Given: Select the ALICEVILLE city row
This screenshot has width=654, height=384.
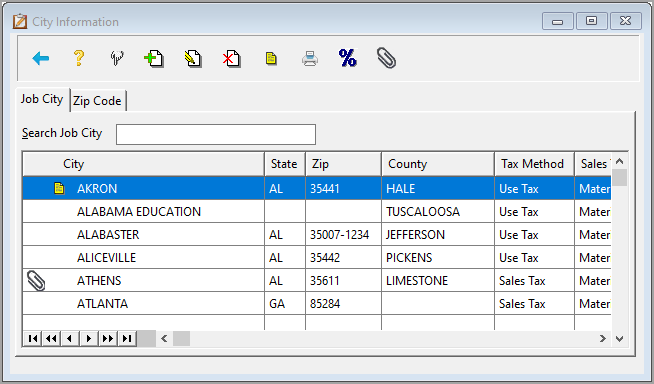Looking at the screenshot, I should point(317,258).
